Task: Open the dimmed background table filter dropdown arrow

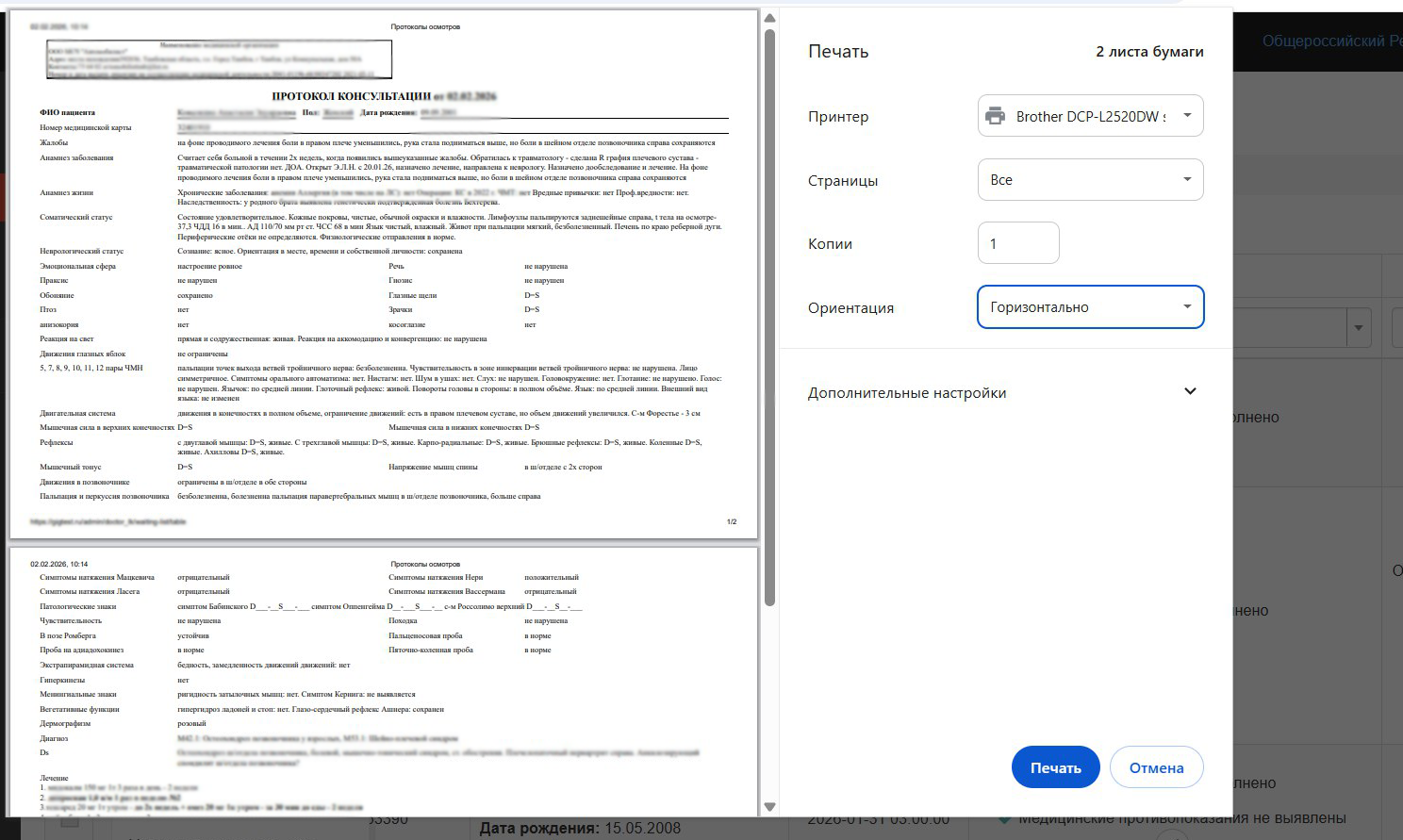Action: tap(1359, 328)
